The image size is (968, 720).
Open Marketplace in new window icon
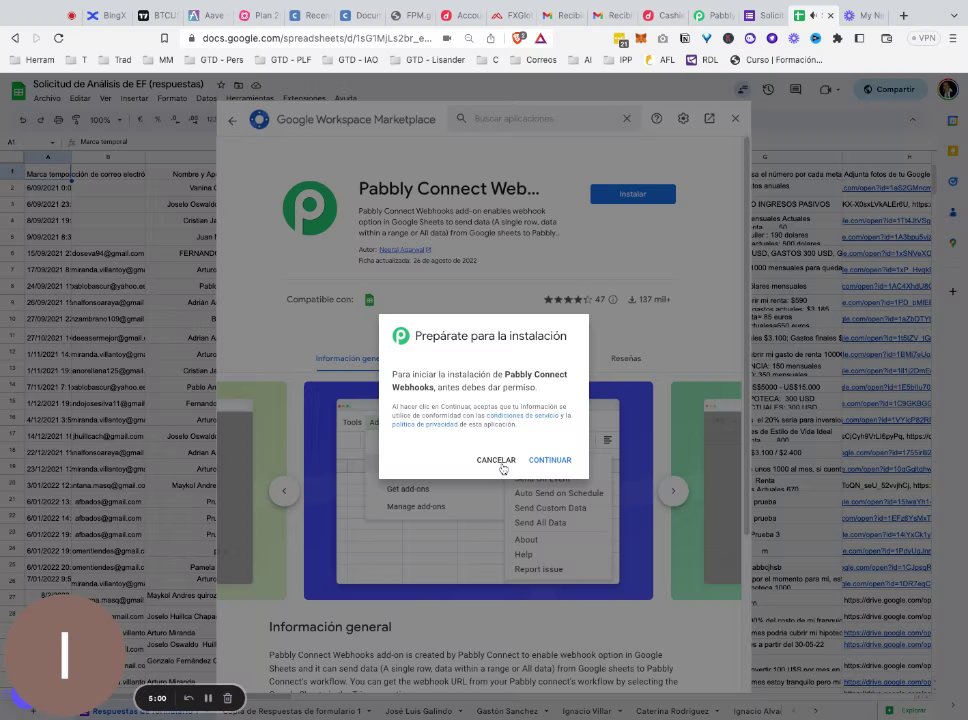click(x=709, y=119)
